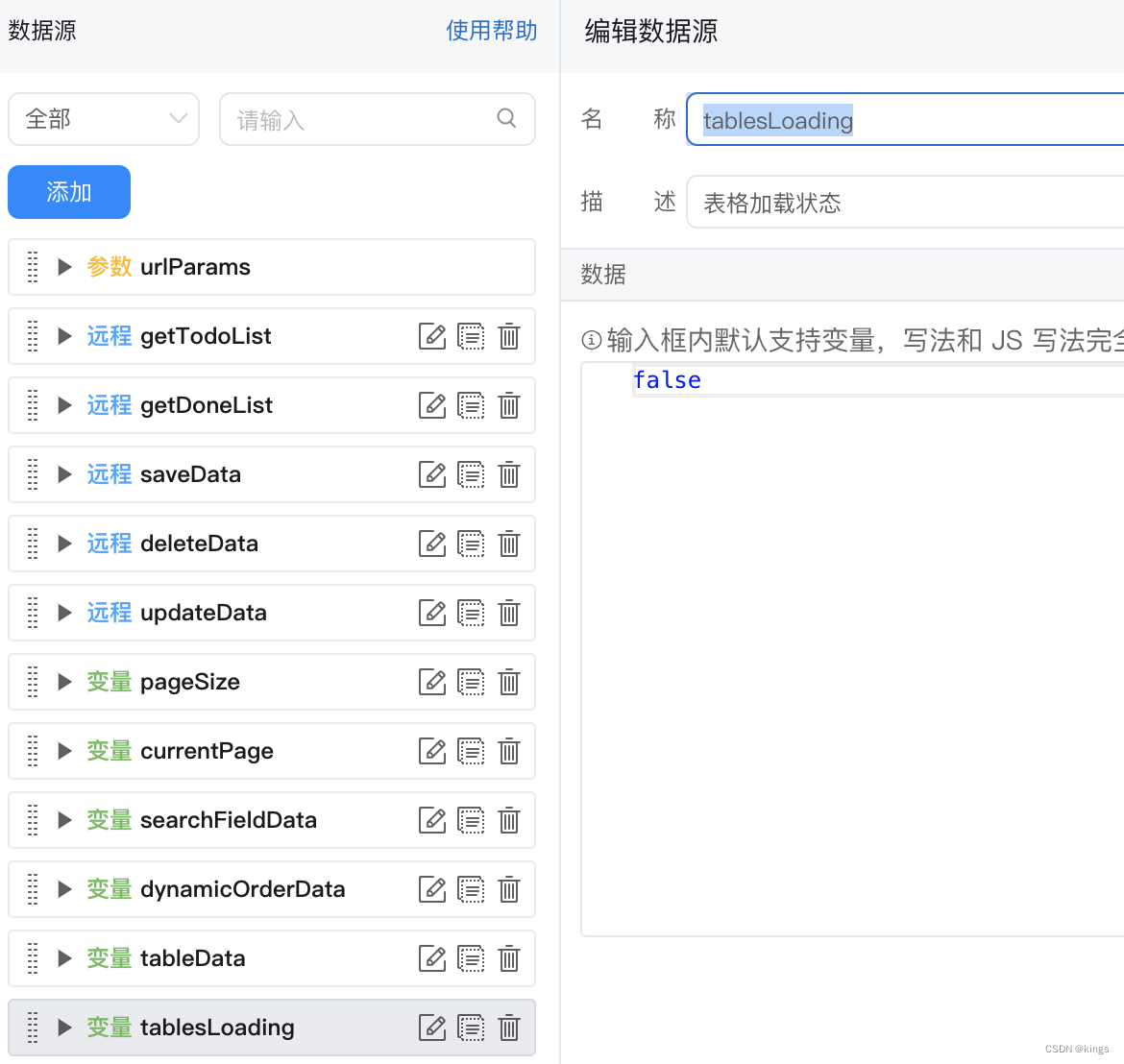The image size is (1124, 1064).
Task: Click drag handle of urlParams row
Action: (x=33, y=267)
